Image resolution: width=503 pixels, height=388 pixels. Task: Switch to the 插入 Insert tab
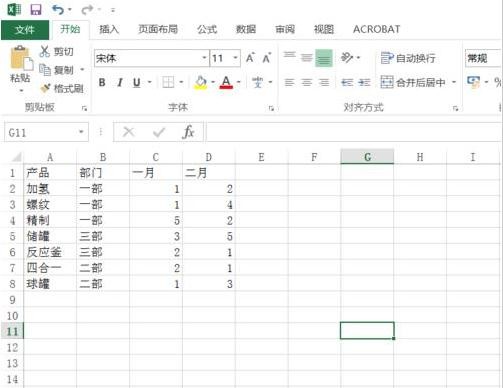pyautogui.click(x=109, y=29)
